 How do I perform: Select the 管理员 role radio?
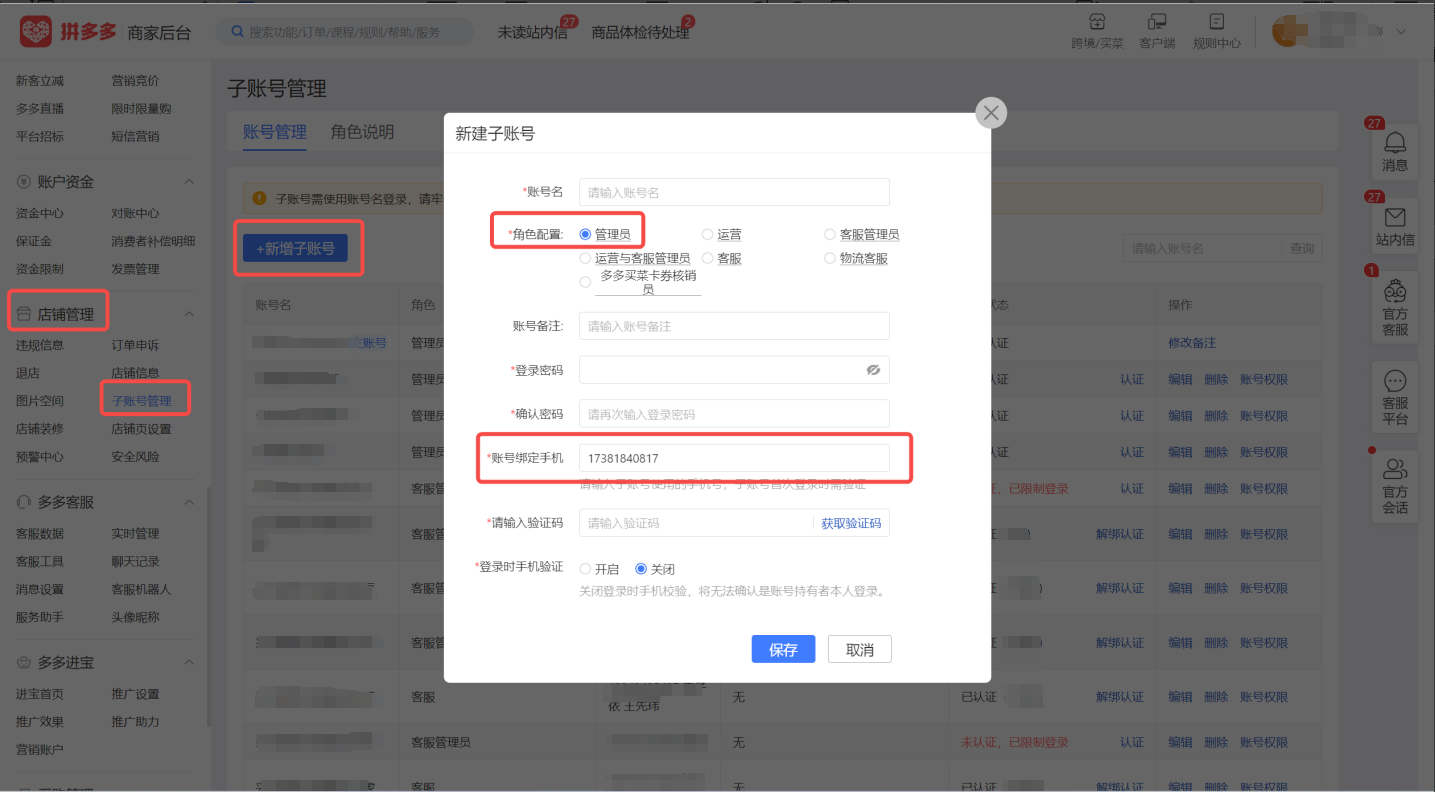coord(586,234)
